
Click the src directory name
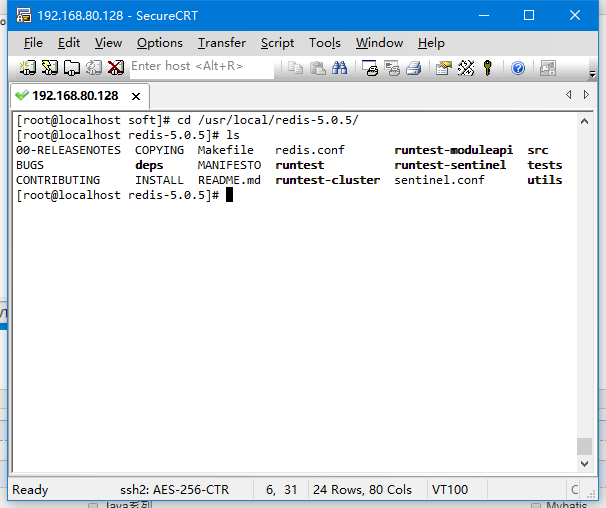click(x=538, y=150)
